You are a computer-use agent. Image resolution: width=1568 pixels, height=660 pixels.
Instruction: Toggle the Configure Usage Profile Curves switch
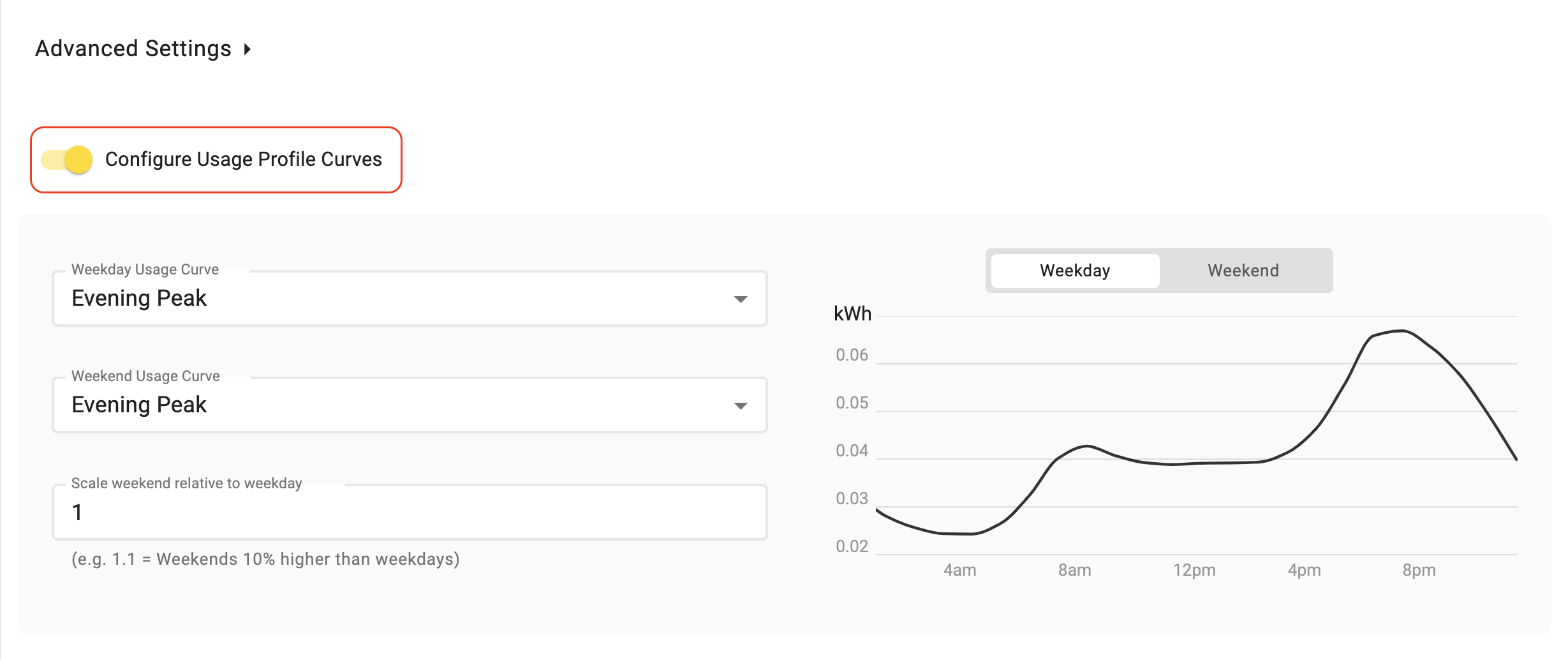click(x=68, y=160)
